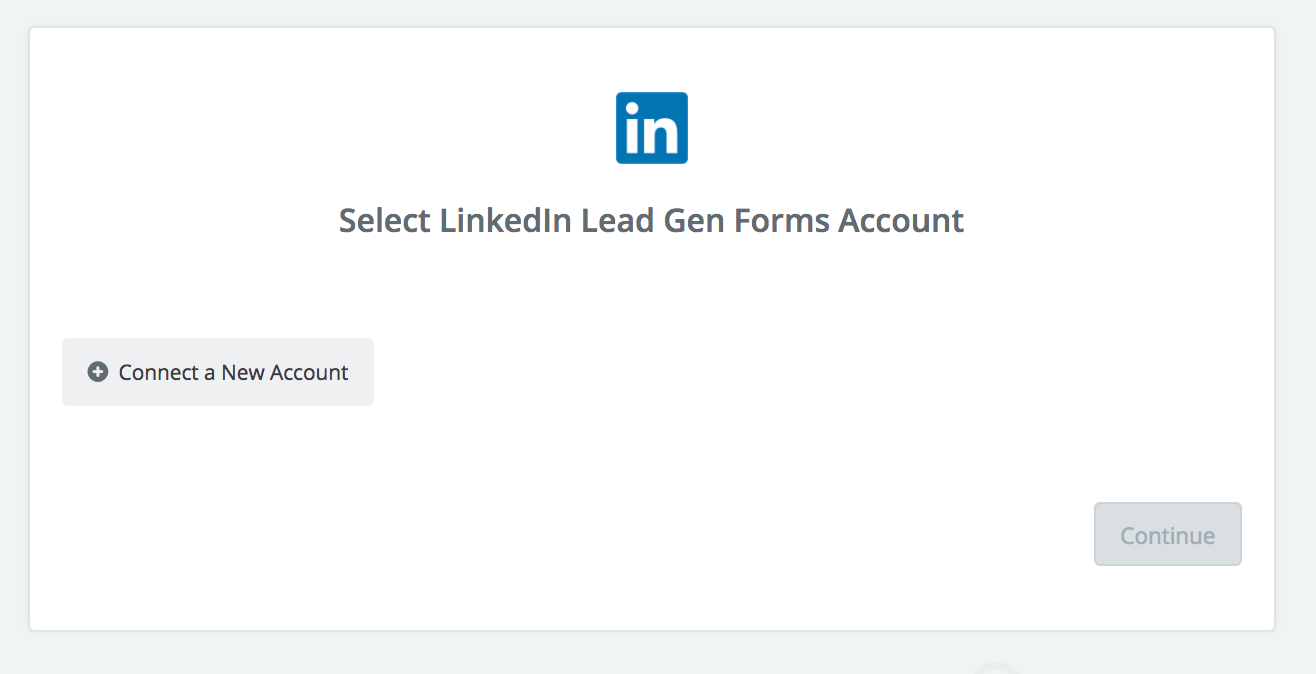Click the word 'Account' in the heading
This screenshot has height=674, width=1316.
point(901,220)
